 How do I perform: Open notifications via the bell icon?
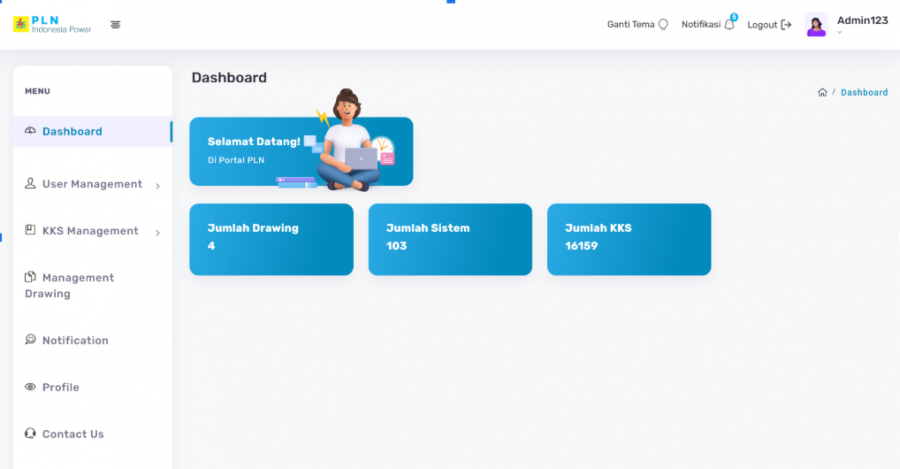point(729,25)
